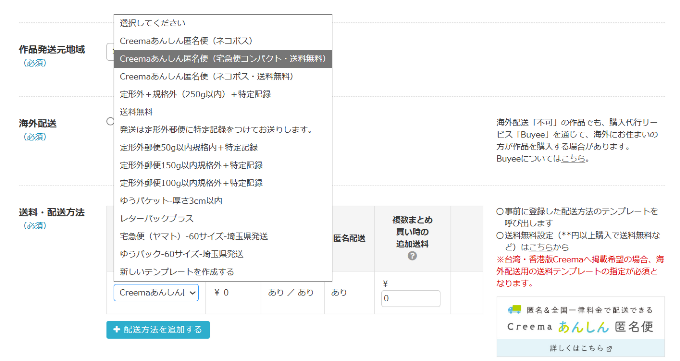Screen dimensions: 680x361
Task: Click the ¥ 0 shipping fee value
Action: [x=221, y=293]
